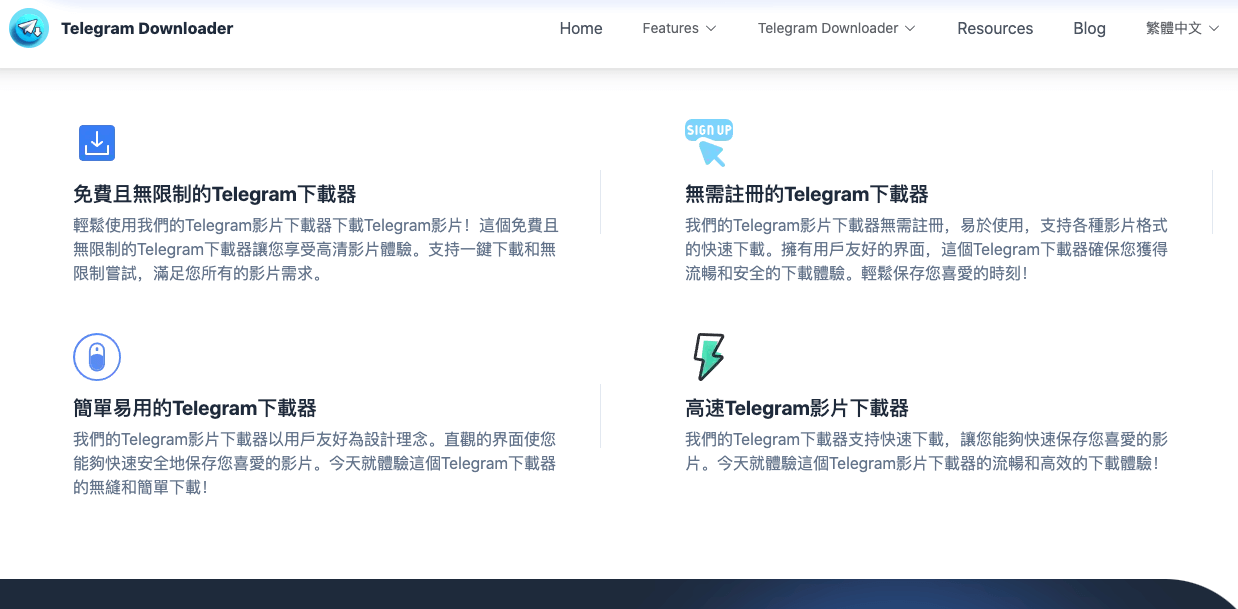Click the paragraph starting 我們的Telegram影片下載器無需註冊
Screen dimensions: 1238x609
point(927,248)
